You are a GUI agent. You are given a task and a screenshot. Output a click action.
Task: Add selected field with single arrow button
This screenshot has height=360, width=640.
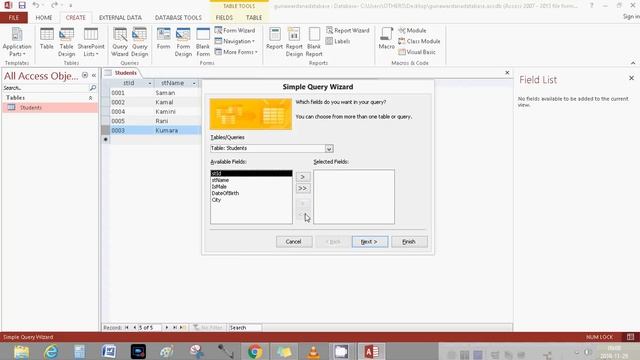[302, 177]
